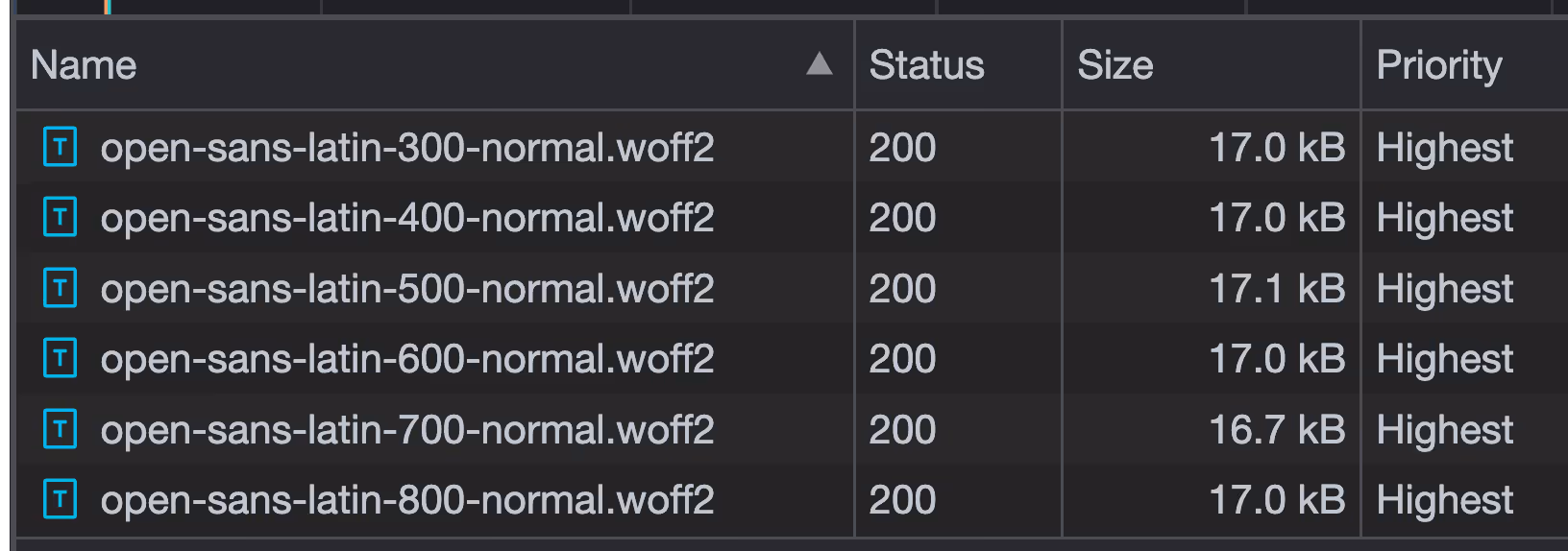Sort requests by Size column header
This screenshot has height=551, width=1568.
click(x=1115, y=65)
